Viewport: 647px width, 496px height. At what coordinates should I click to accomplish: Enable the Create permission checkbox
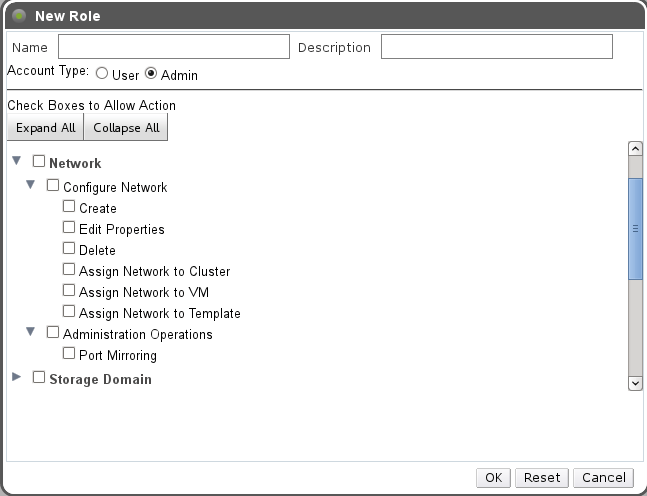coord(69,207)
